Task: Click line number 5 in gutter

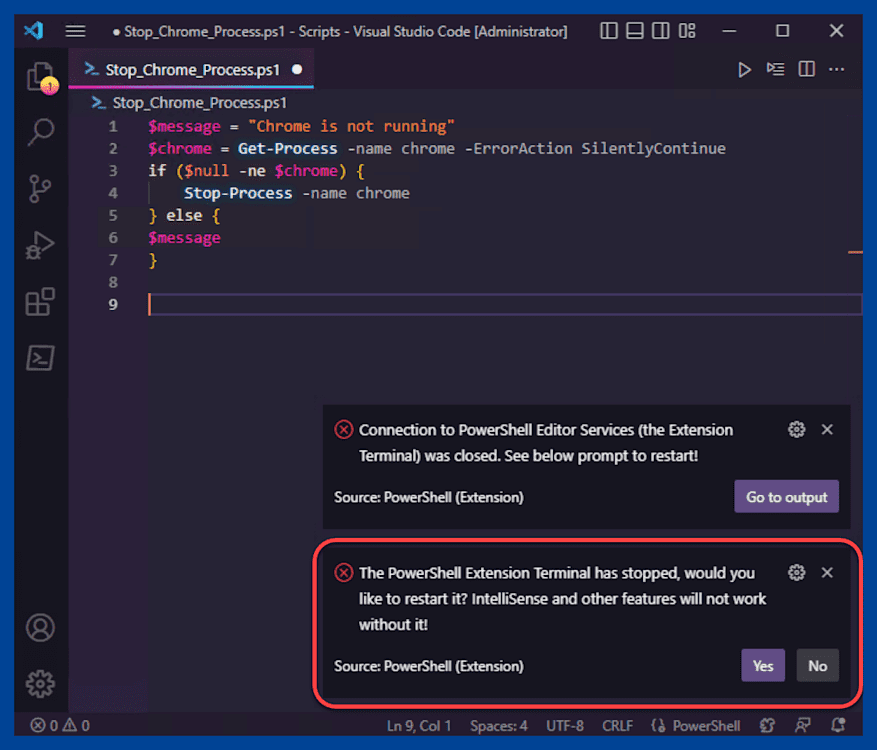Action: (x=113, y=215)
